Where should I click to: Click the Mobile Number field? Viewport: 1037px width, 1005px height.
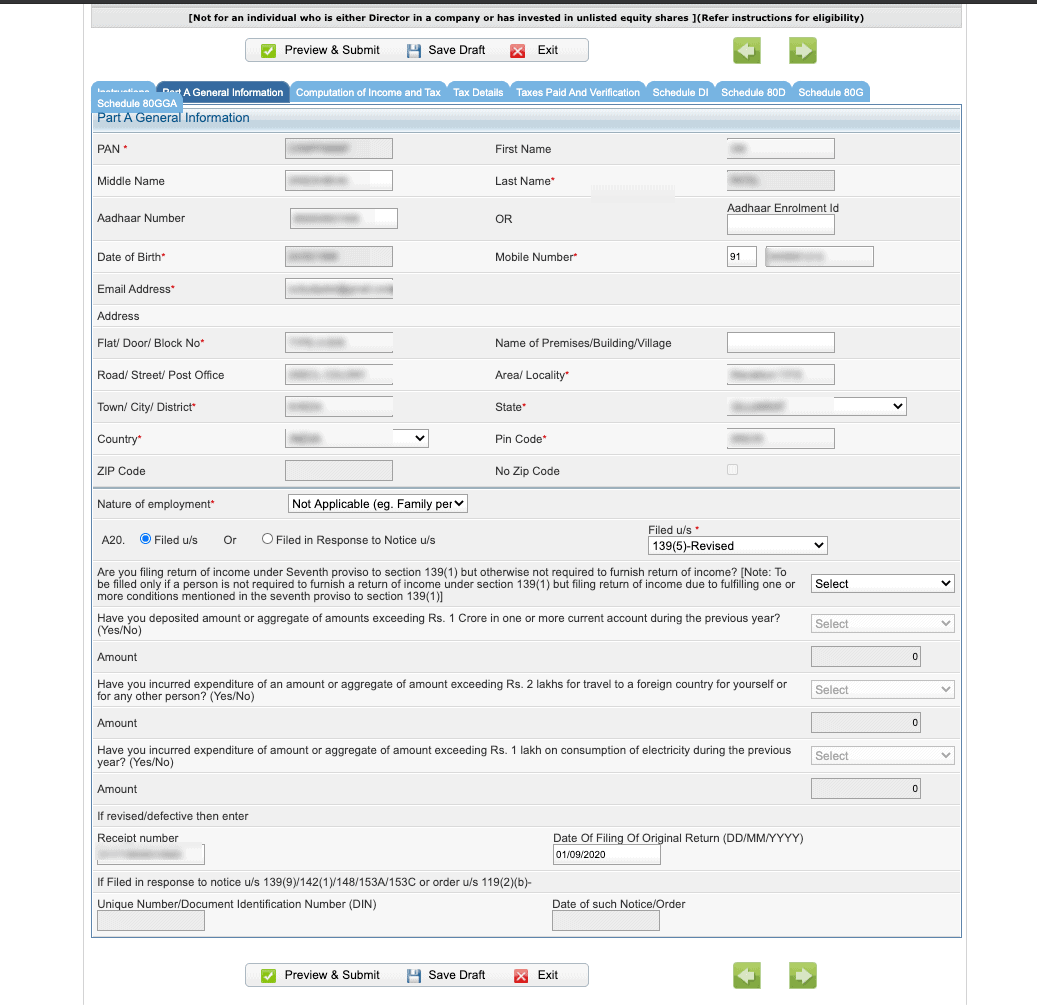[x=819, y=257]
